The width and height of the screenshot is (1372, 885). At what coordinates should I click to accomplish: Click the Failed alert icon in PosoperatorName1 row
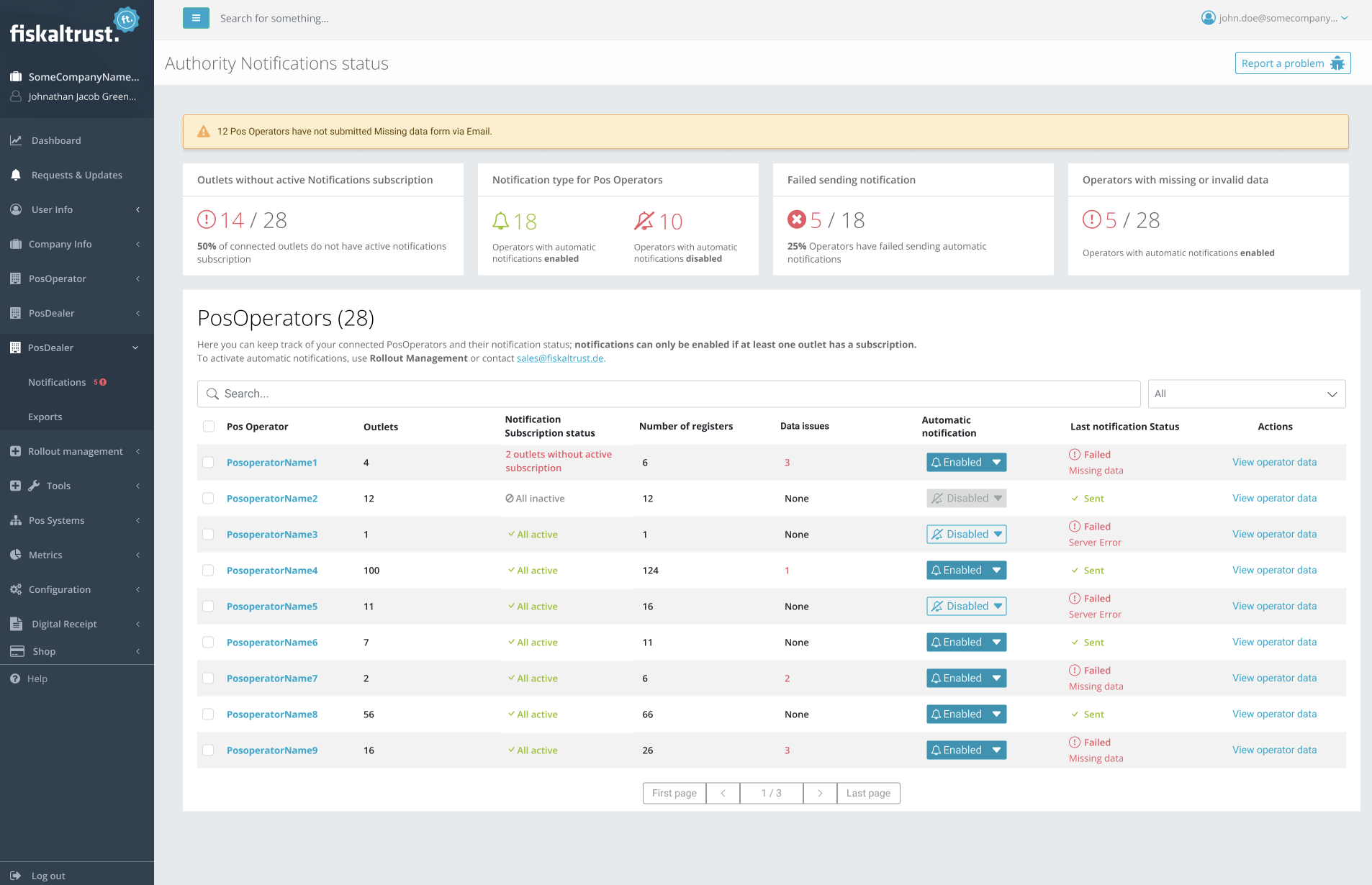(1075, 454)
